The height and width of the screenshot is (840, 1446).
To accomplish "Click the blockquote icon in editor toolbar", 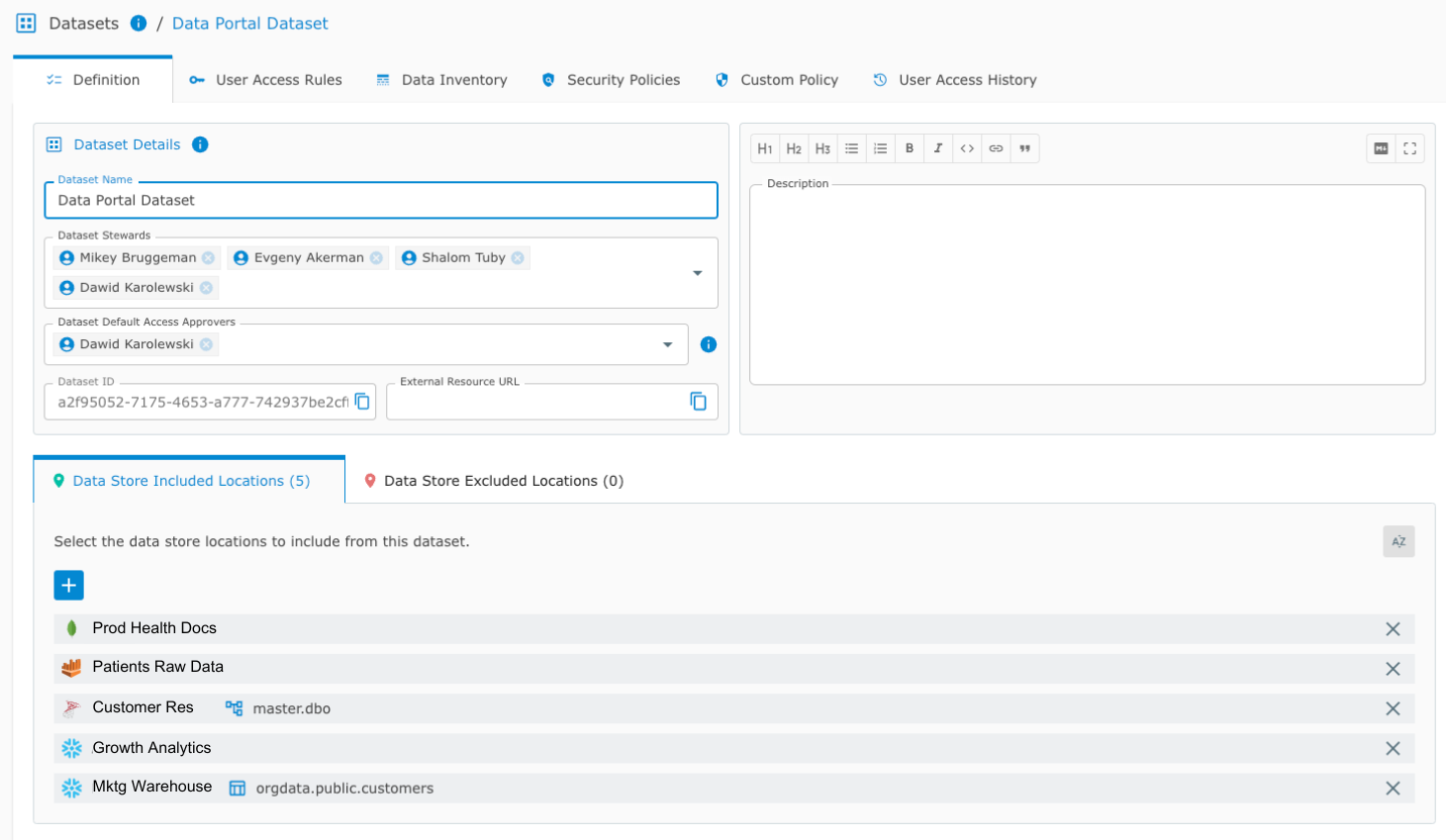I will [x=1024, y=148].
